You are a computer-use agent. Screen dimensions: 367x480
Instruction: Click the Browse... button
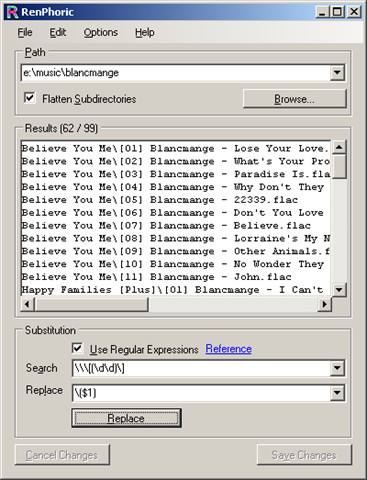[x=295, y=99]
